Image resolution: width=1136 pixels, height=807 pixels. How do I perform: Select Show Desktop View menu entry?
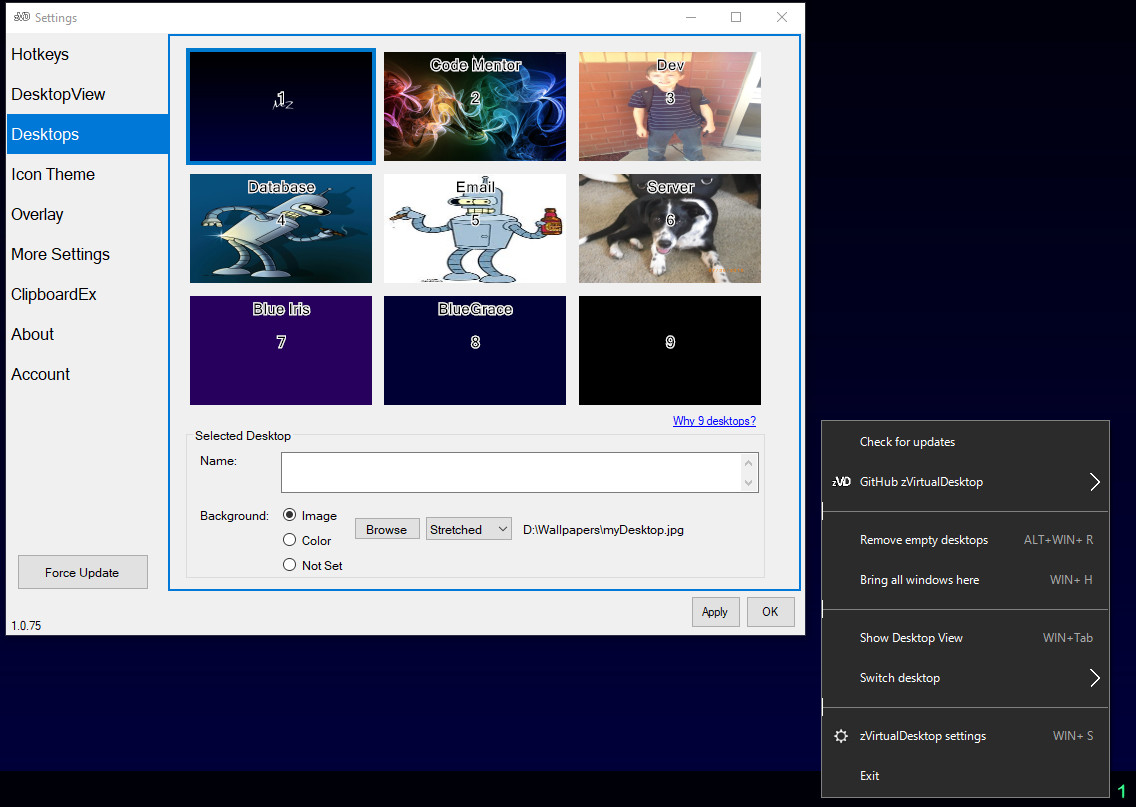coord(965,638)
